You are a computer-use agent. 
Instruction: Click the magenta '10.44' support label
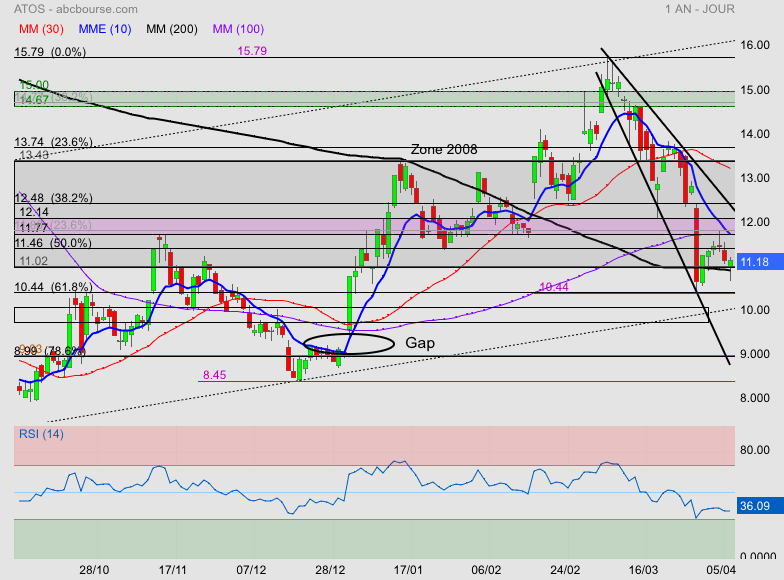click(x=554, y=286)
